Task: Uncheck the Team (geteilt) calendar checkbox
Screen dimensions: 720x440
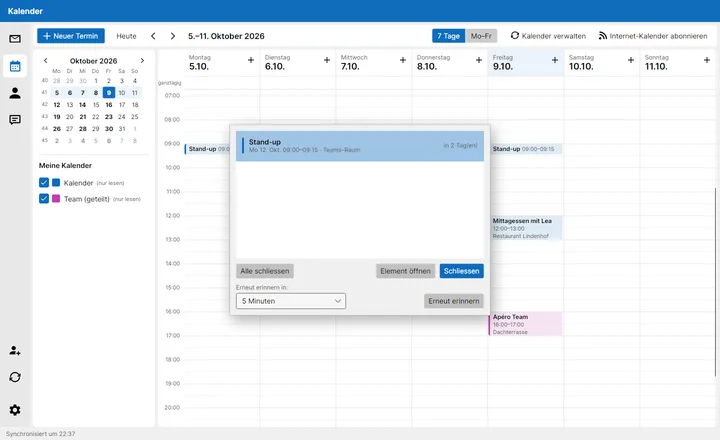Action: coord(44,199)
